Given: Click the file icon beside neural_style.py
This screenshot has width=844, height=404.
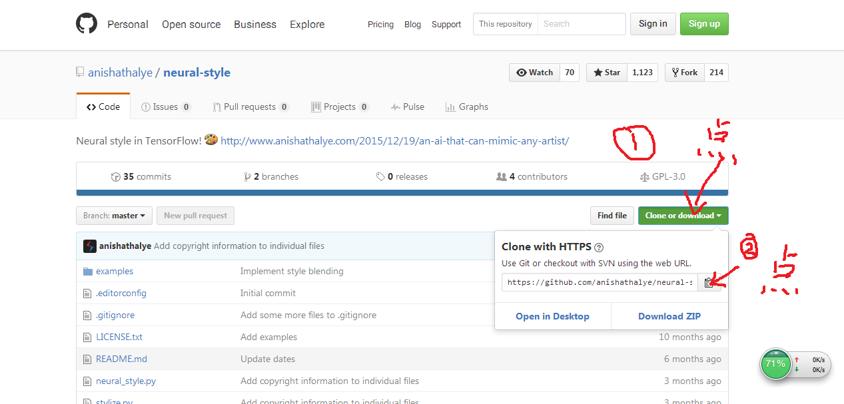Looking at the screenshot, I should (88, 381).
